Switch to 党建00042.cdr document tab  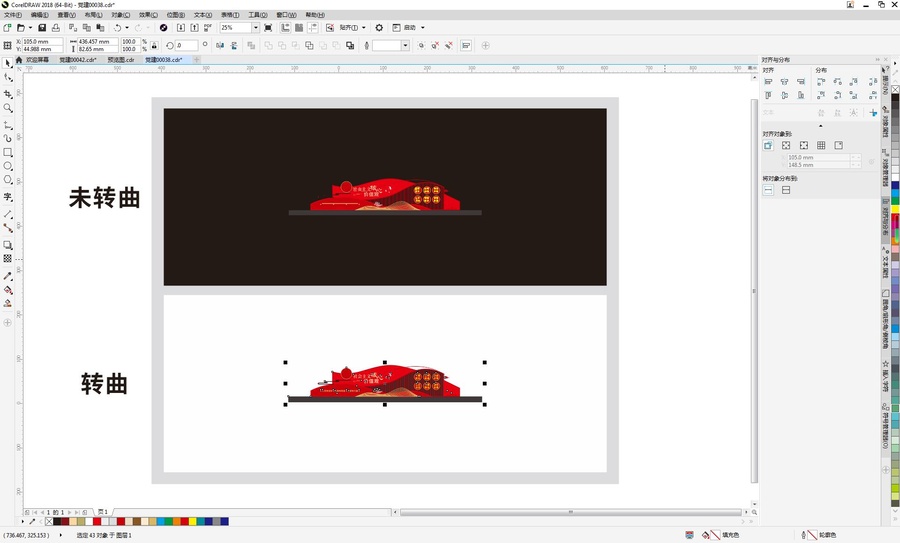pos(77,60)
